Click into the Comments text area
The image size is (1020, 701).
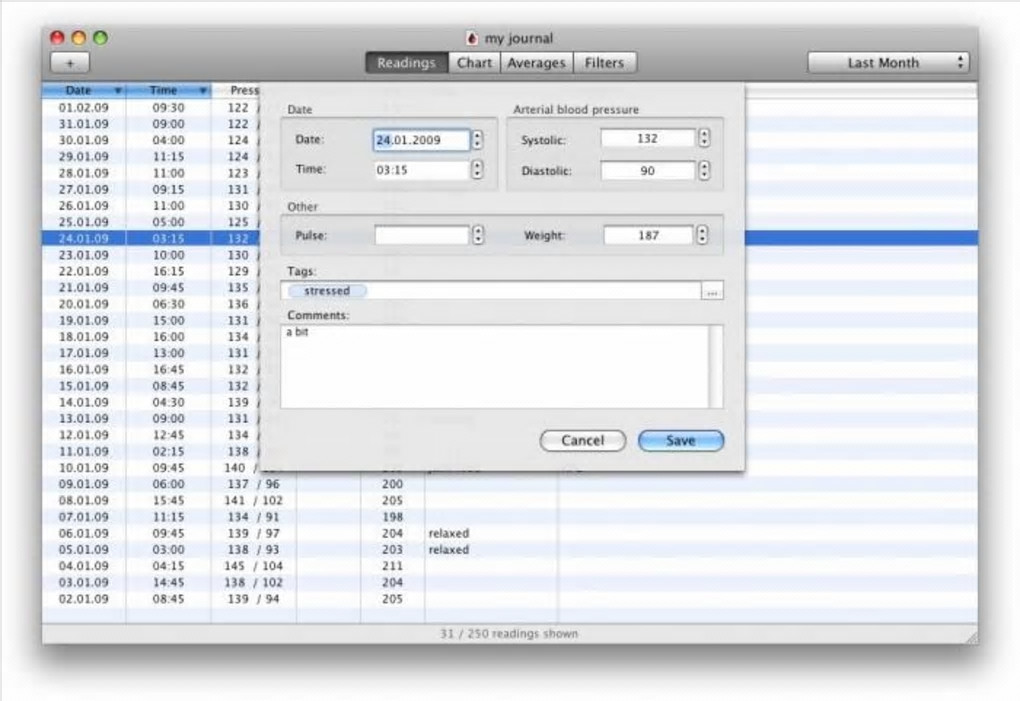[x=495, y=367]
